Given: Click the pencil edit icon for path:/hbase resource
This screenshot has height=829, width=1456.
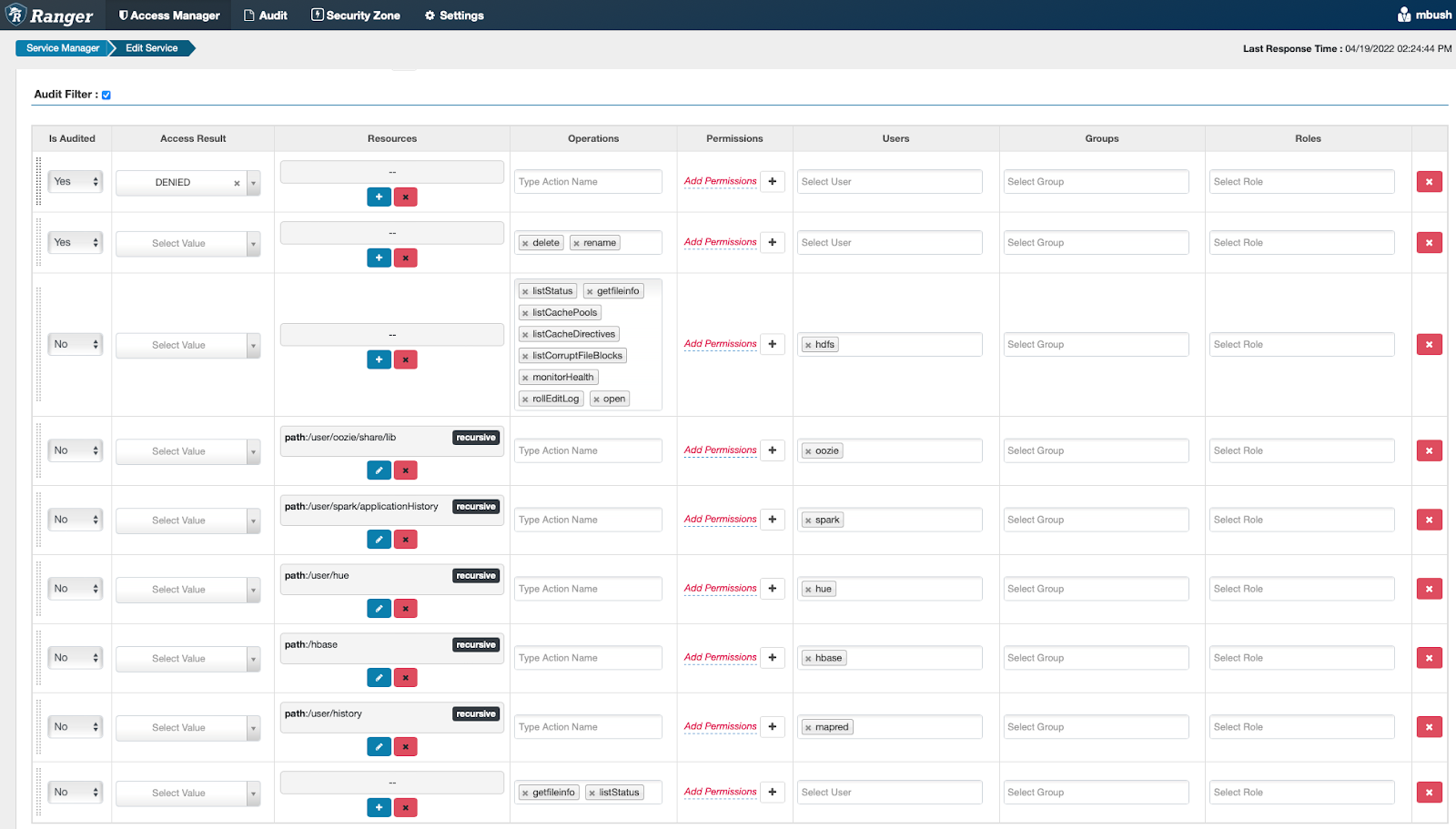Looking at the screenshot, I should (x=379, y=677).
